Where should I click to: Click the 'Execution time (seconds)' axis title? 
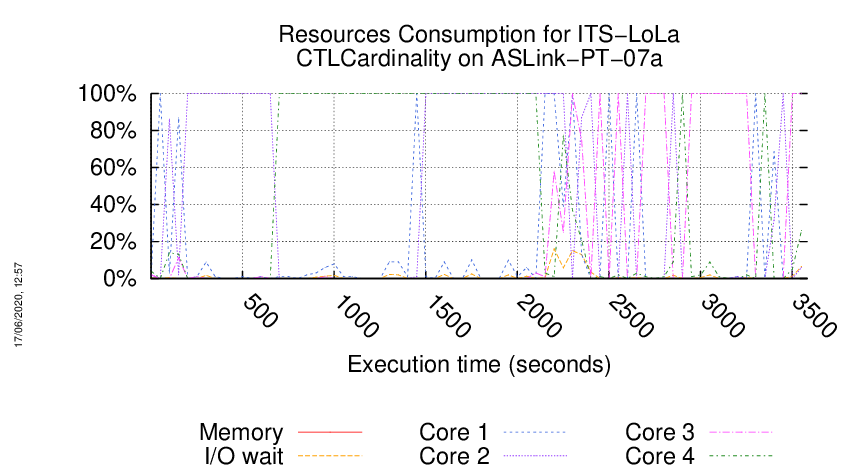point(479,364)
